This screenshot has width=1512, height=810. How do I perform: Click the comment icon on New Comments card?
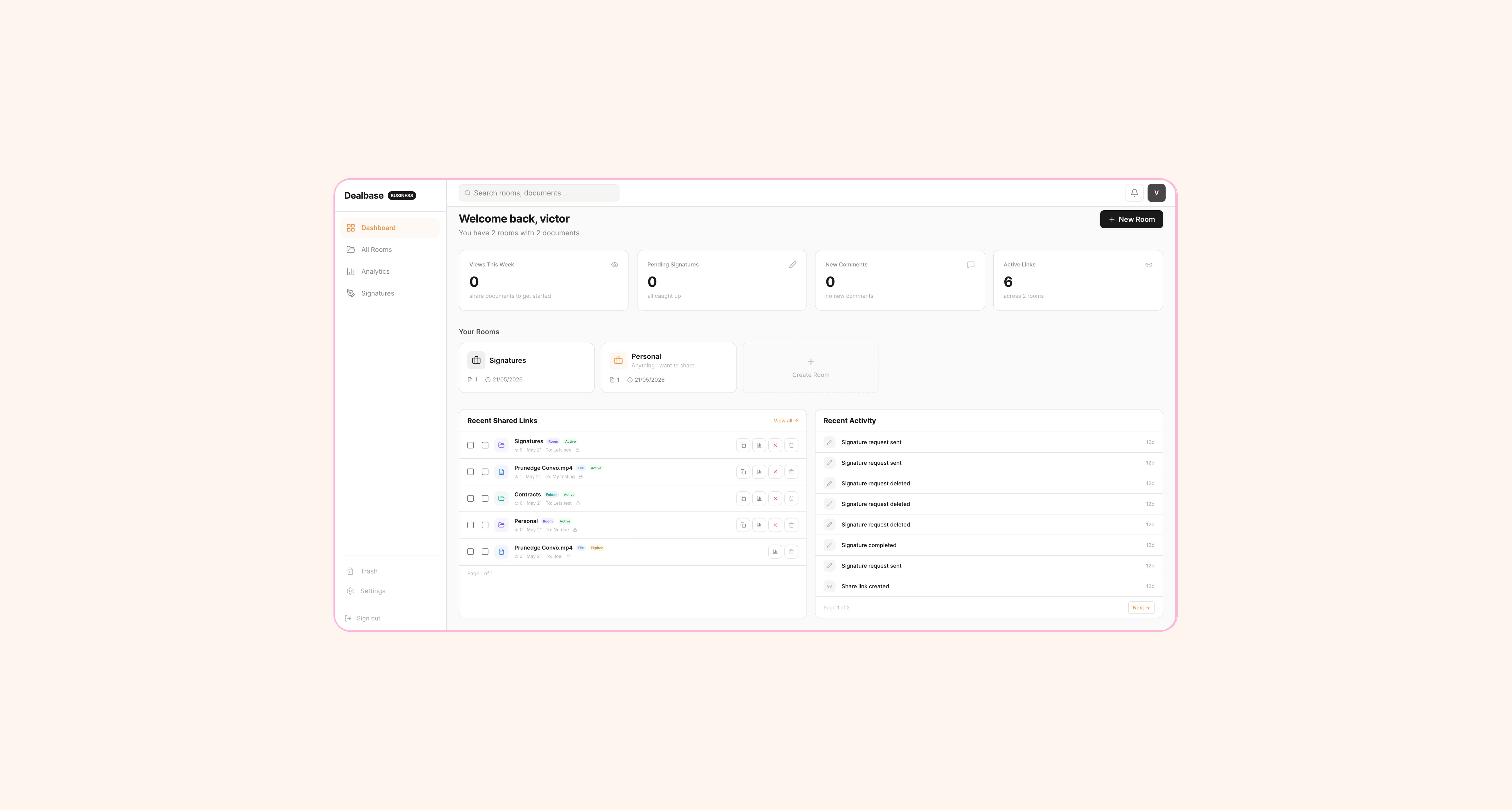point(971,265)
